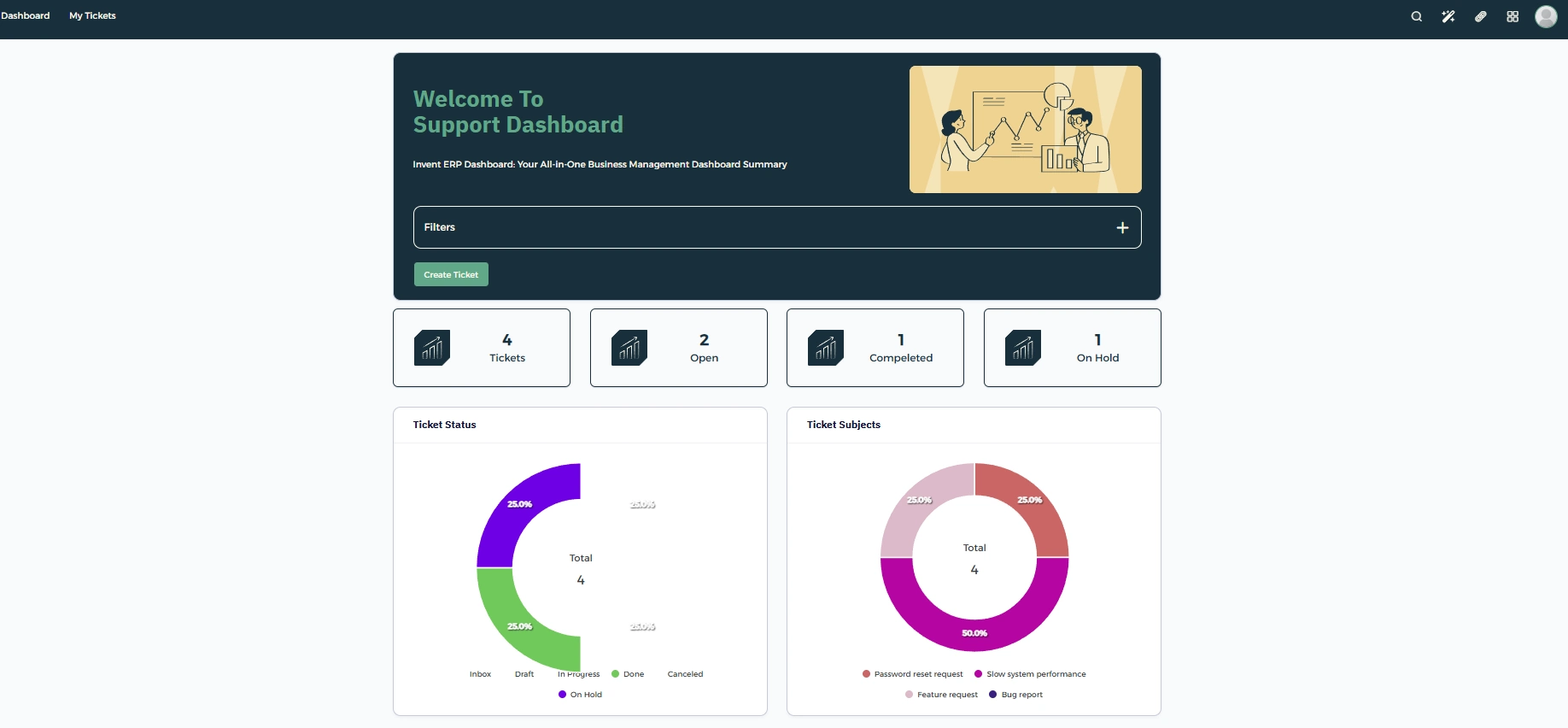The width and height of the screenshot is (1568, 728).
Task: Open the Open tickets card label
Action: [x=705, y=358]
